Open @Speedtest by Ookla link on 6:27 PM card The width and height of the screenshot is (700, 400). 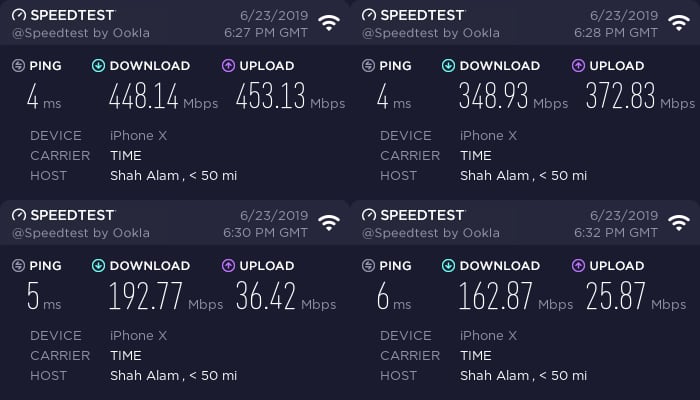pos(81,33)
